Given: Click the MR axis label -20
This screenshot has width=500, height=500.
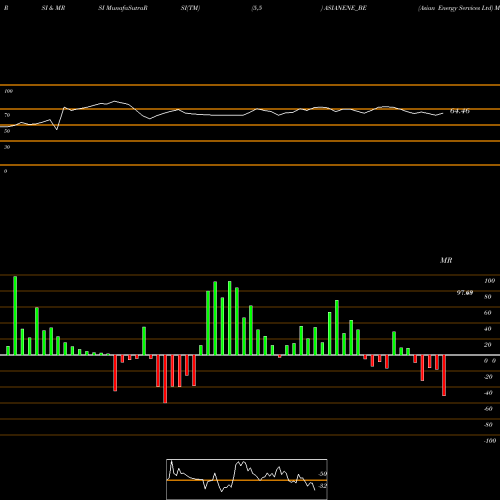Looking at the screenshot, I should [488, 377].
